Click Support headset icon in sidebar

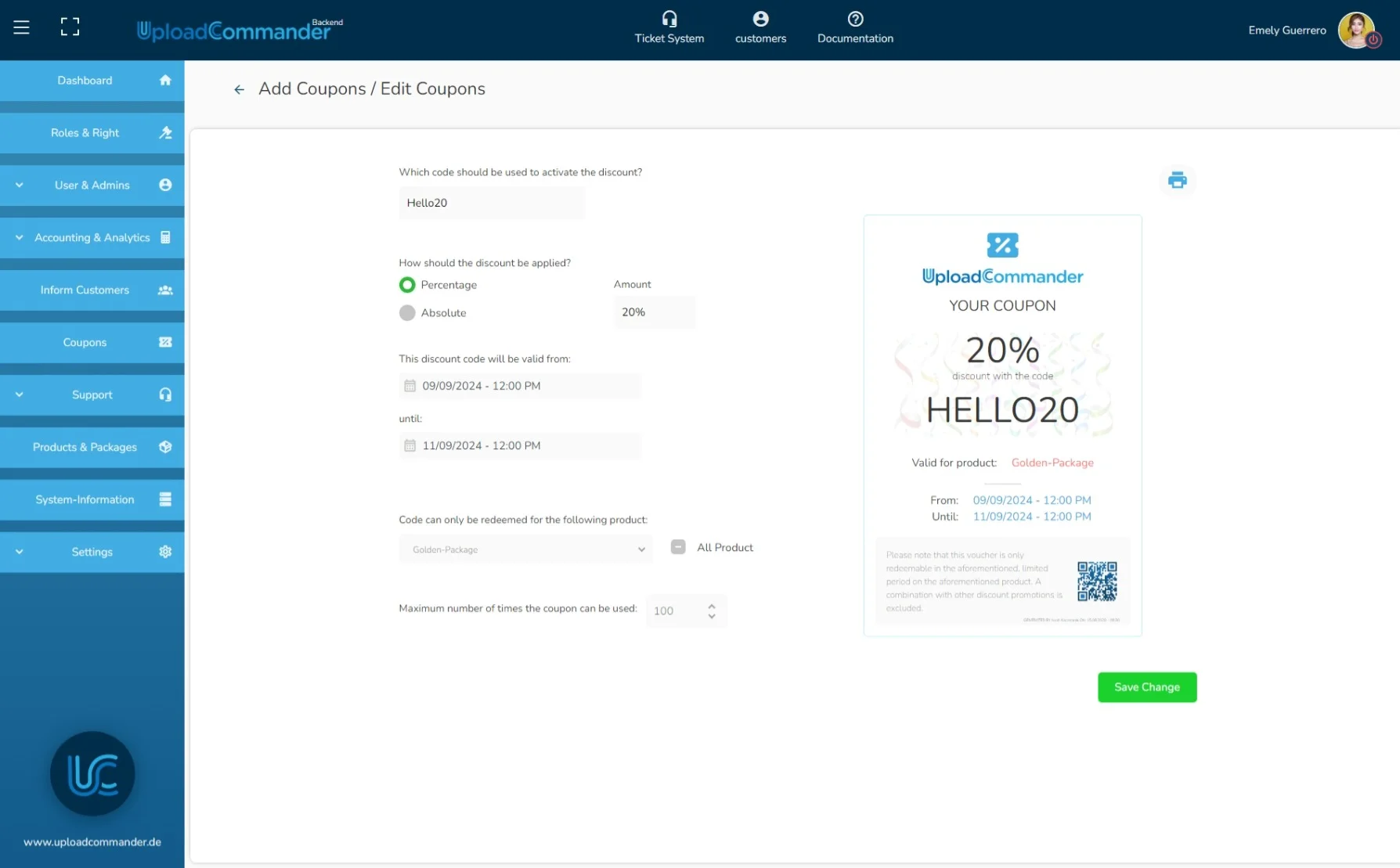pyautogui.click(x=165, y=394)
